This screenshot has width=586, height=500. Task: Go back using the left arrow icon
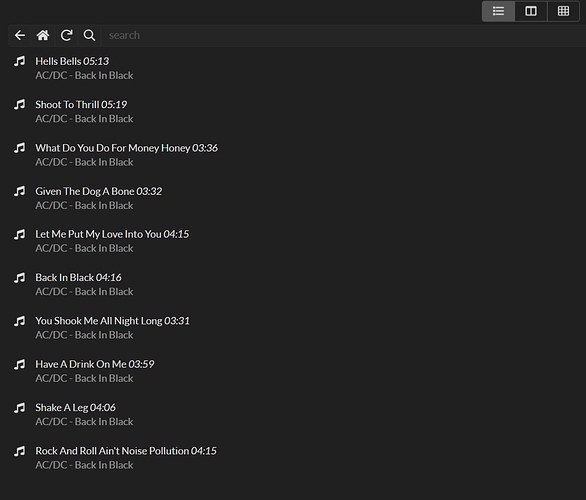[x=20, y=36]
